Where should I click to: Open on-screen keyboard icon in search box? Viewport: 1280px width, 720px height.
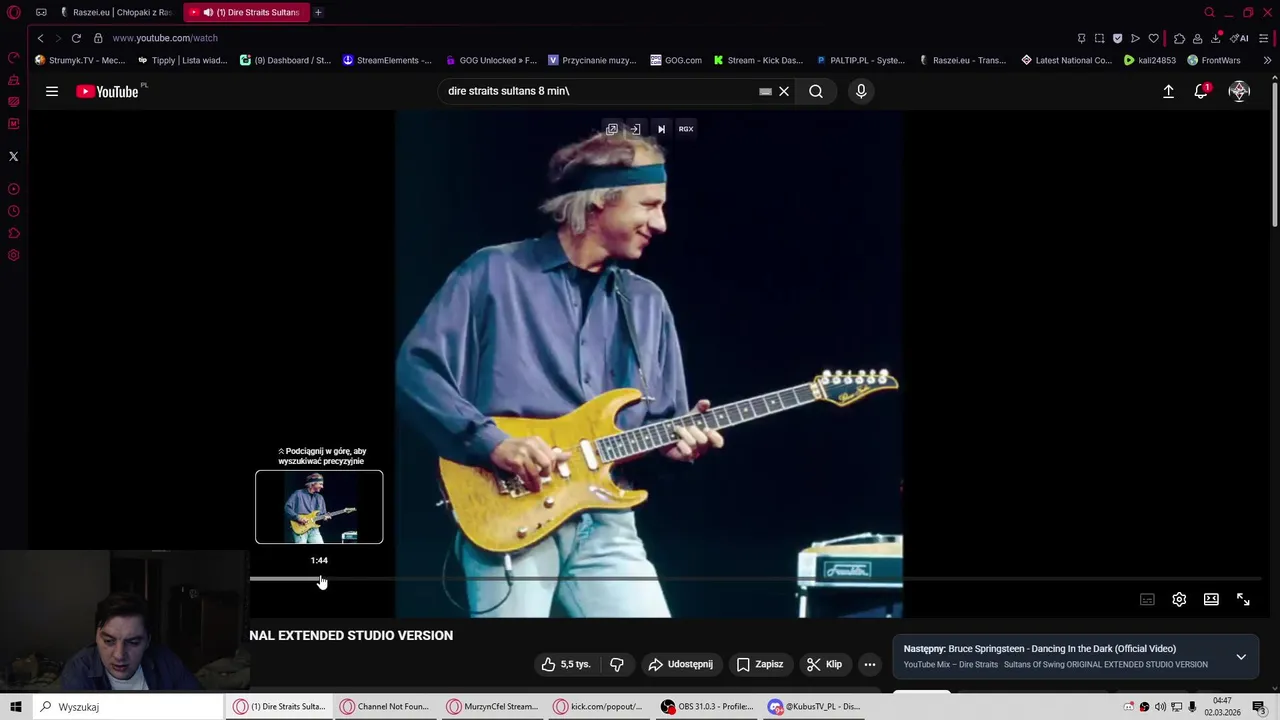pyautogui.click(x=765, y=91)
